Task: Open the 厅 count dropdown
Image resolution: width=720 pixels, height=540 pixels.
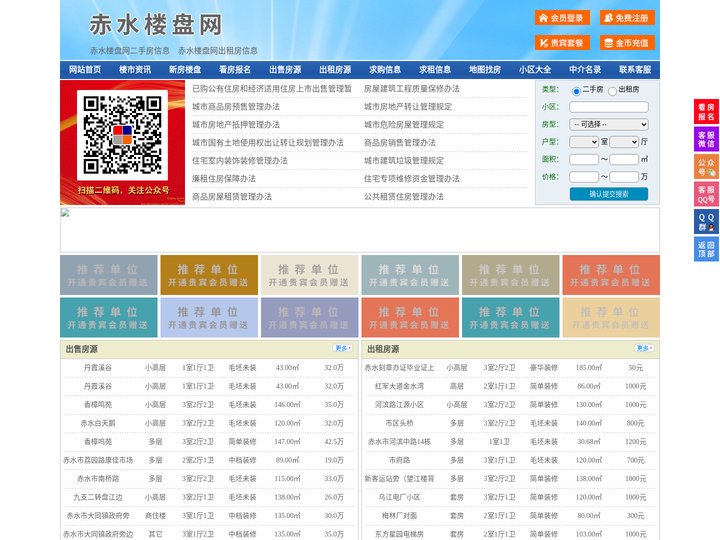Action: [x=624, y=142]
